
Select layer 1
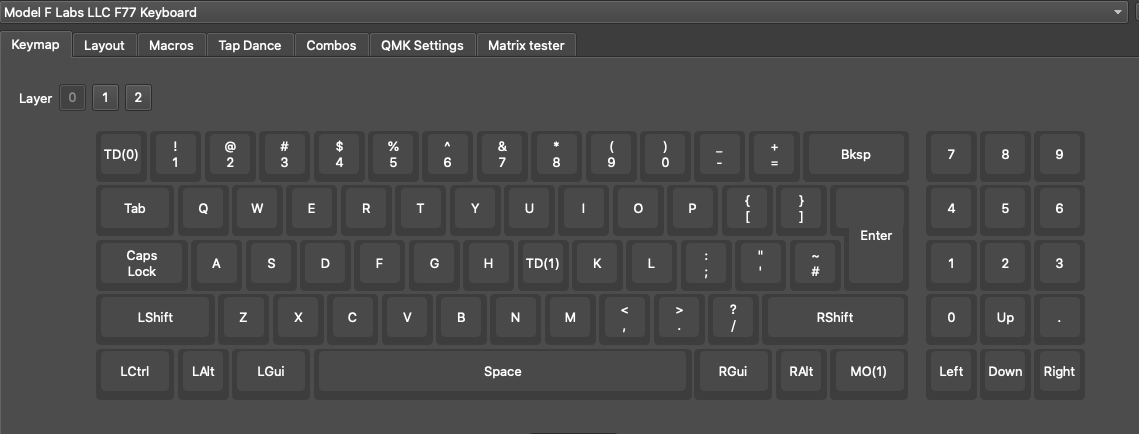point(105,98)
